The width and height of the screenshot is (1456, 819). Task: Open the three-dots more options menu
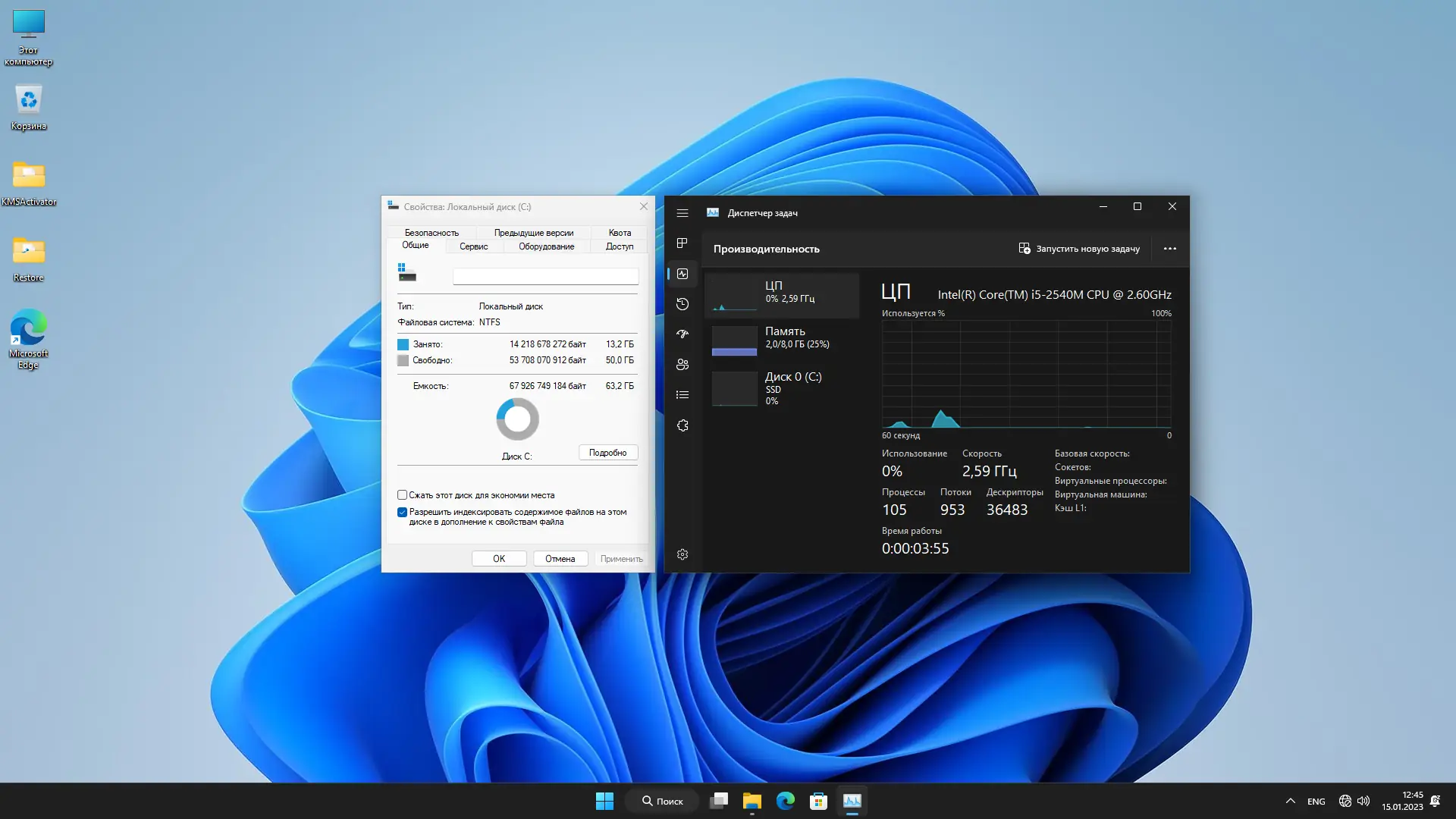click(1169, 249)
